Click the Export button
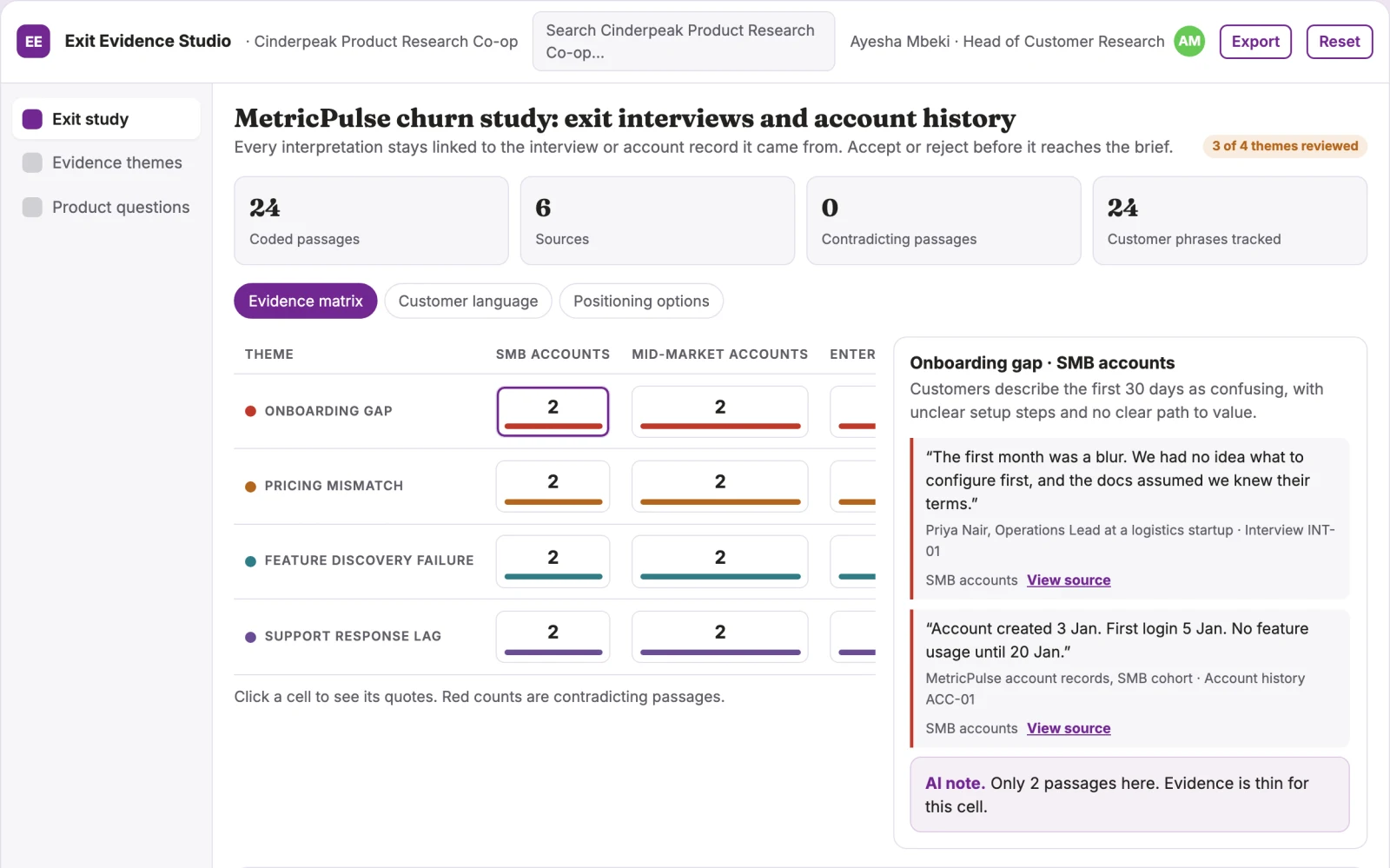Viewport: 1390px width, 868px height. click(x=1255, y=41)
